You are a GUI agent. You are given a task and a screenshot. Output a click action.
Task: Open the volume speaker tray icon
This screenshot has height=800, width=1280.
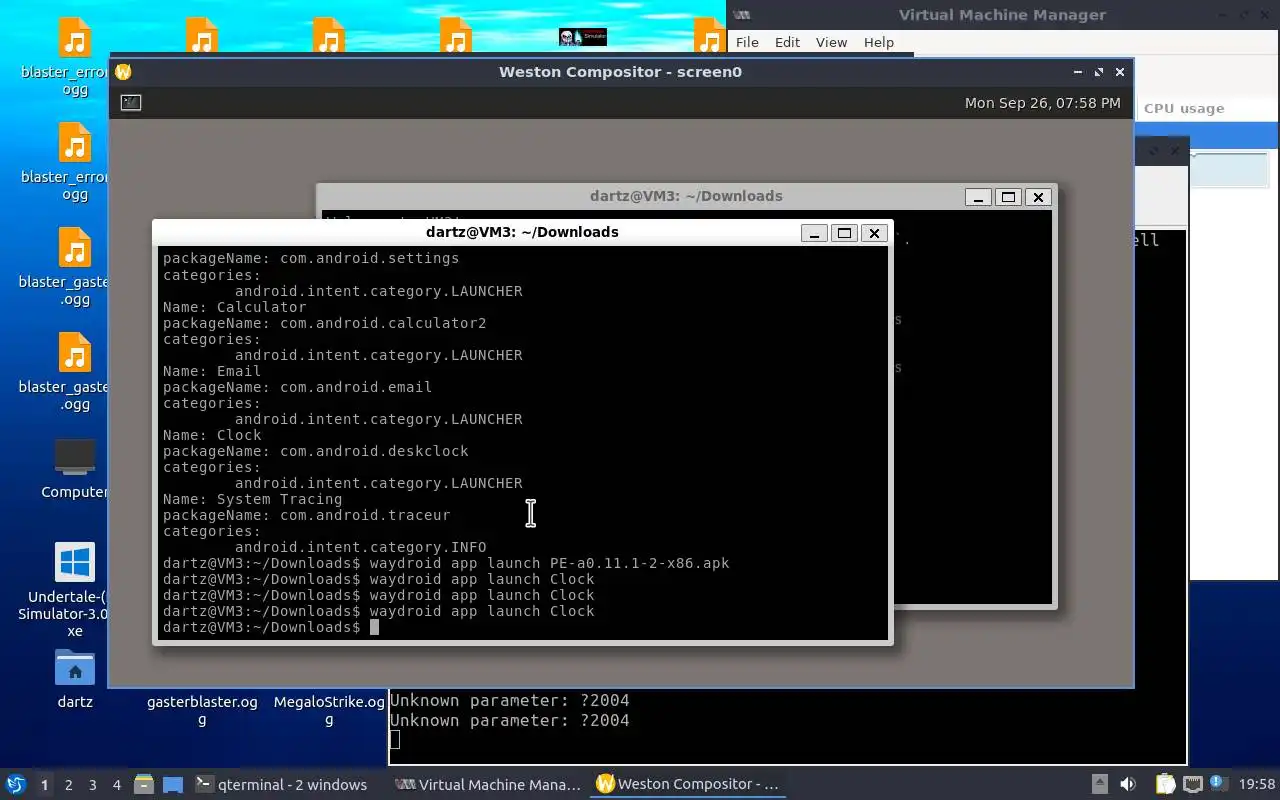click(1128, 785)
